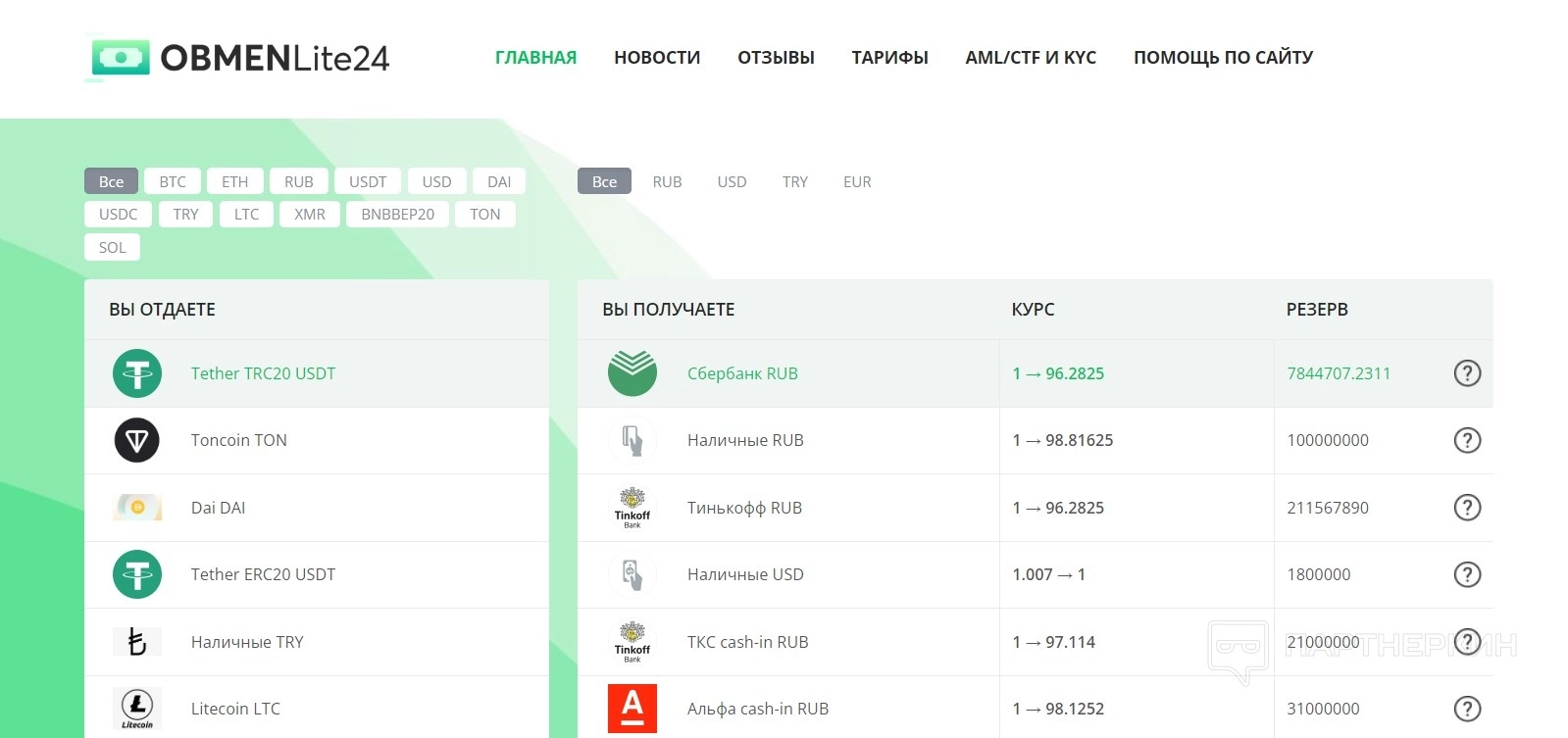
Task: Filter receive currencies by TRY
Action: tap(795, 181)
